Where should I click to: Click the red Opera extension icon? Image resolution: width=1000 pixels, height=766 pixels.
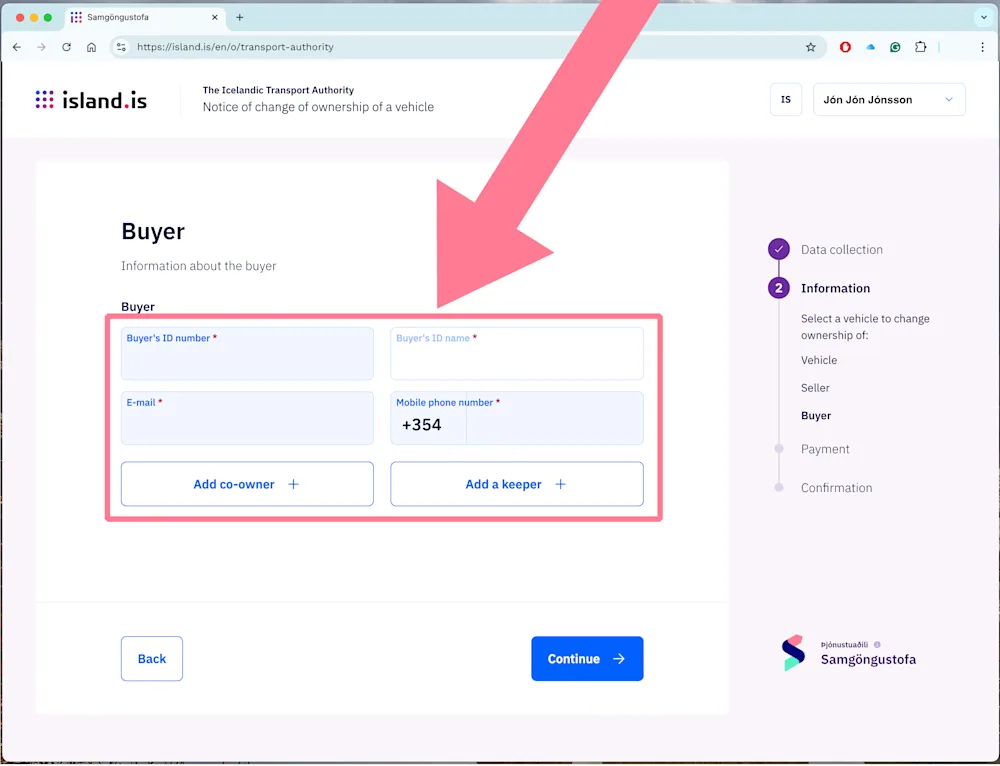point(845,47)
